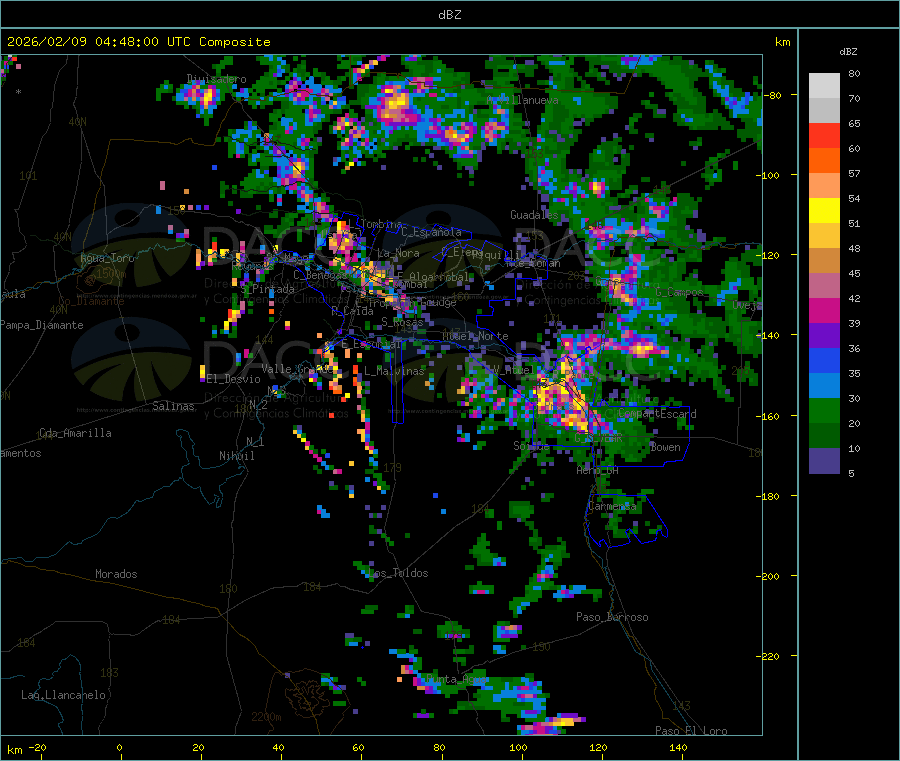Click the 'km' label at top right of map

pos(782,42)
